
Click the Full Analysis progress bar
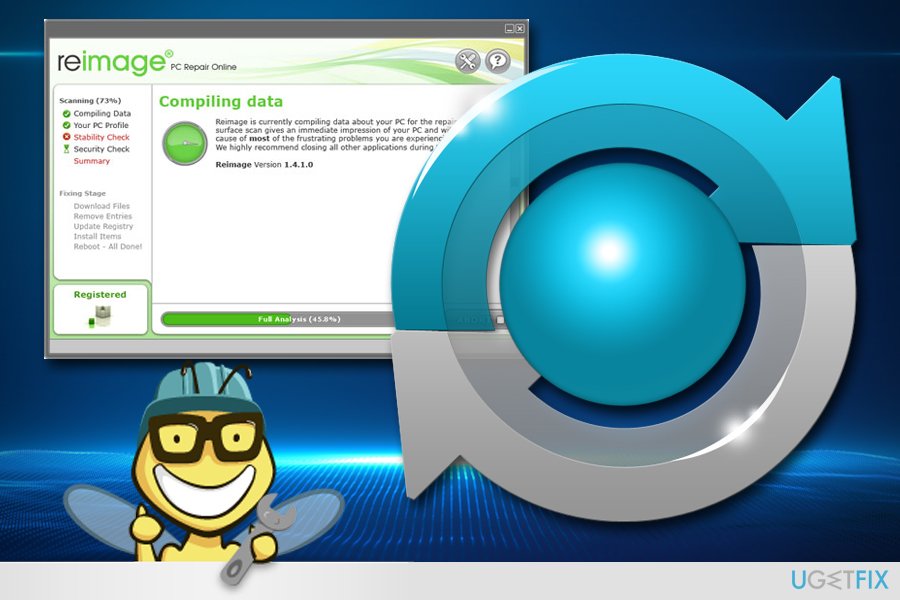(x=299, y=319)
